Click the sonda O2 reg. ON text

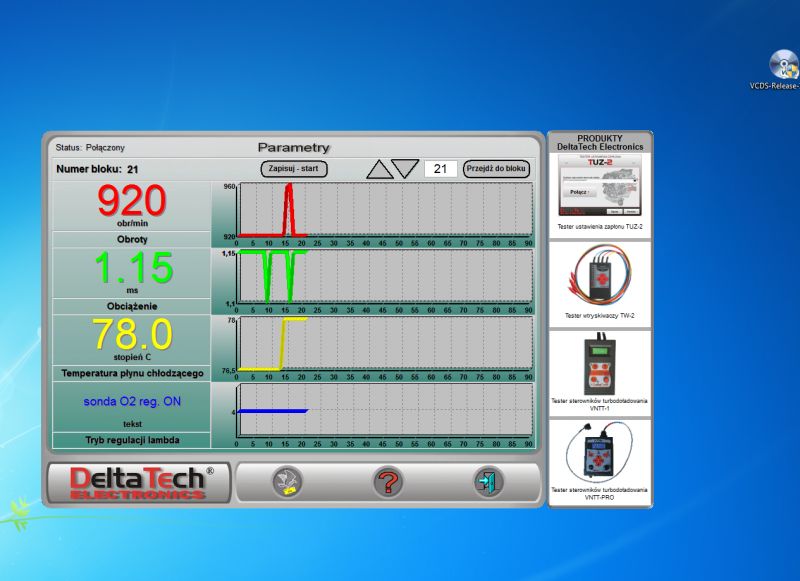132,401
